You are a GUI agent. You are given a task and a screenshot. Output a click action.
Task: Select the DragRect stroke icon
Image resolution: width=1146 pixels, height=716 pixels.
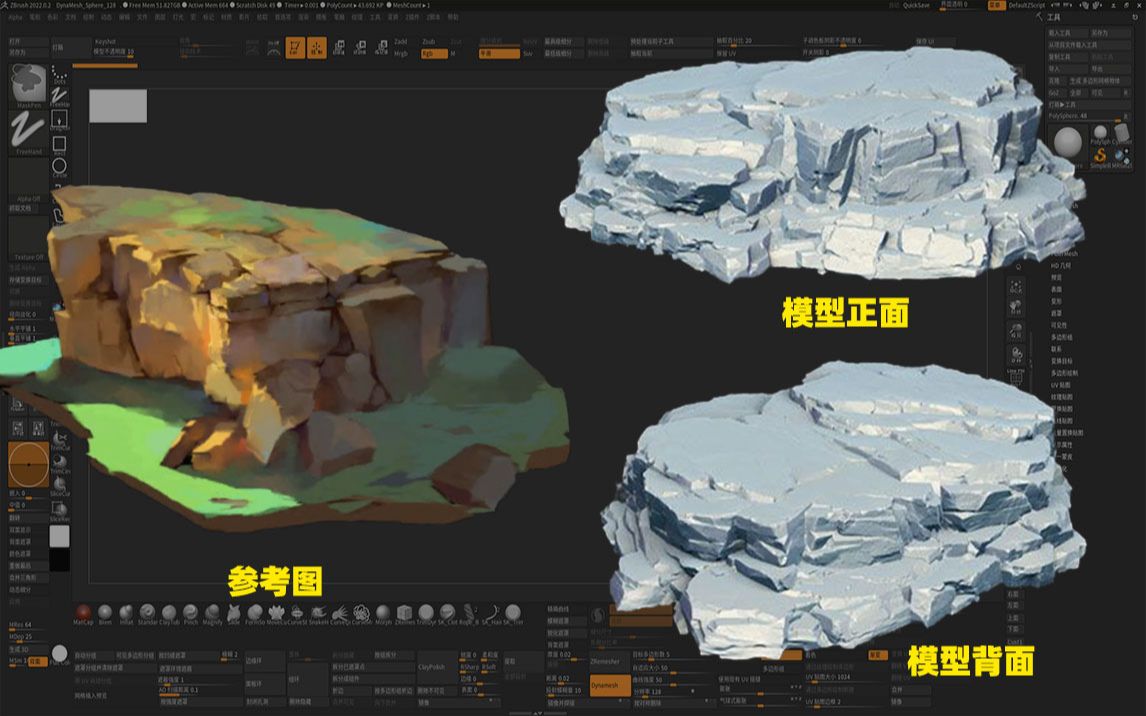[59, 119]
